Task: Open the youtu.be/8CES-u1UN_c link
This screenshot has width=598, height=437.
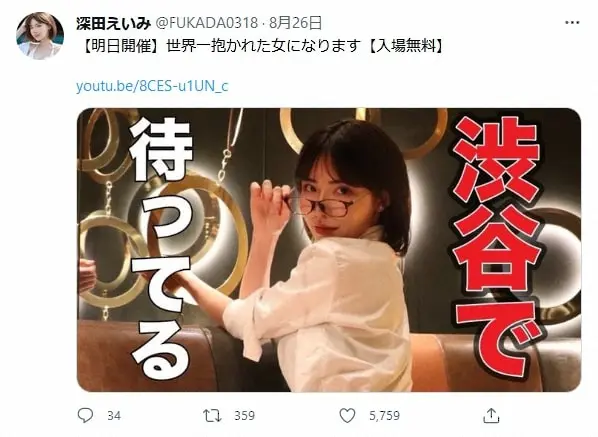Action: pos(152,86)
